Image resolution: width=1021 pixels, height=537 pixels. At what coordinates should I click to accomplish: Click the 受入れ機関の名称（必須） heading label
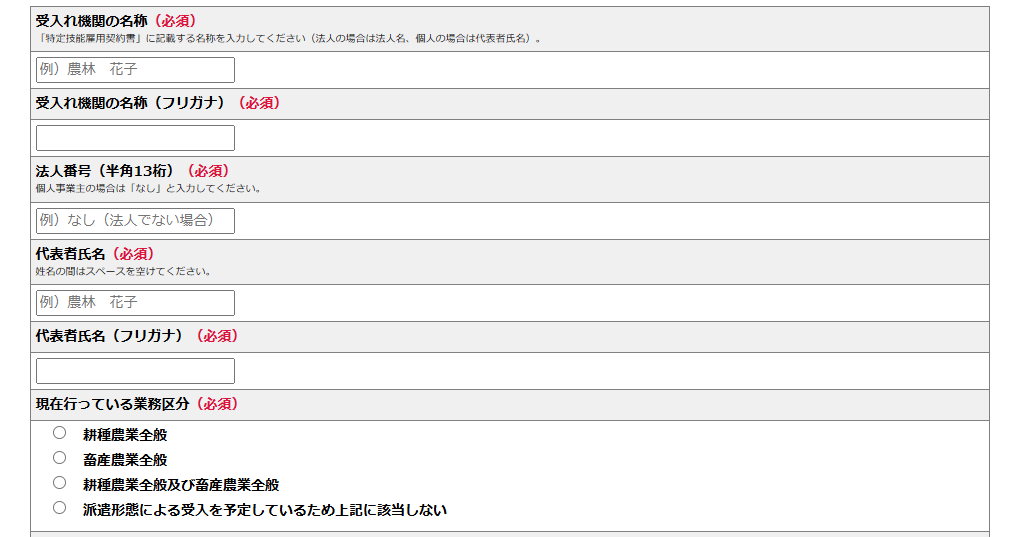pos(116,21)
